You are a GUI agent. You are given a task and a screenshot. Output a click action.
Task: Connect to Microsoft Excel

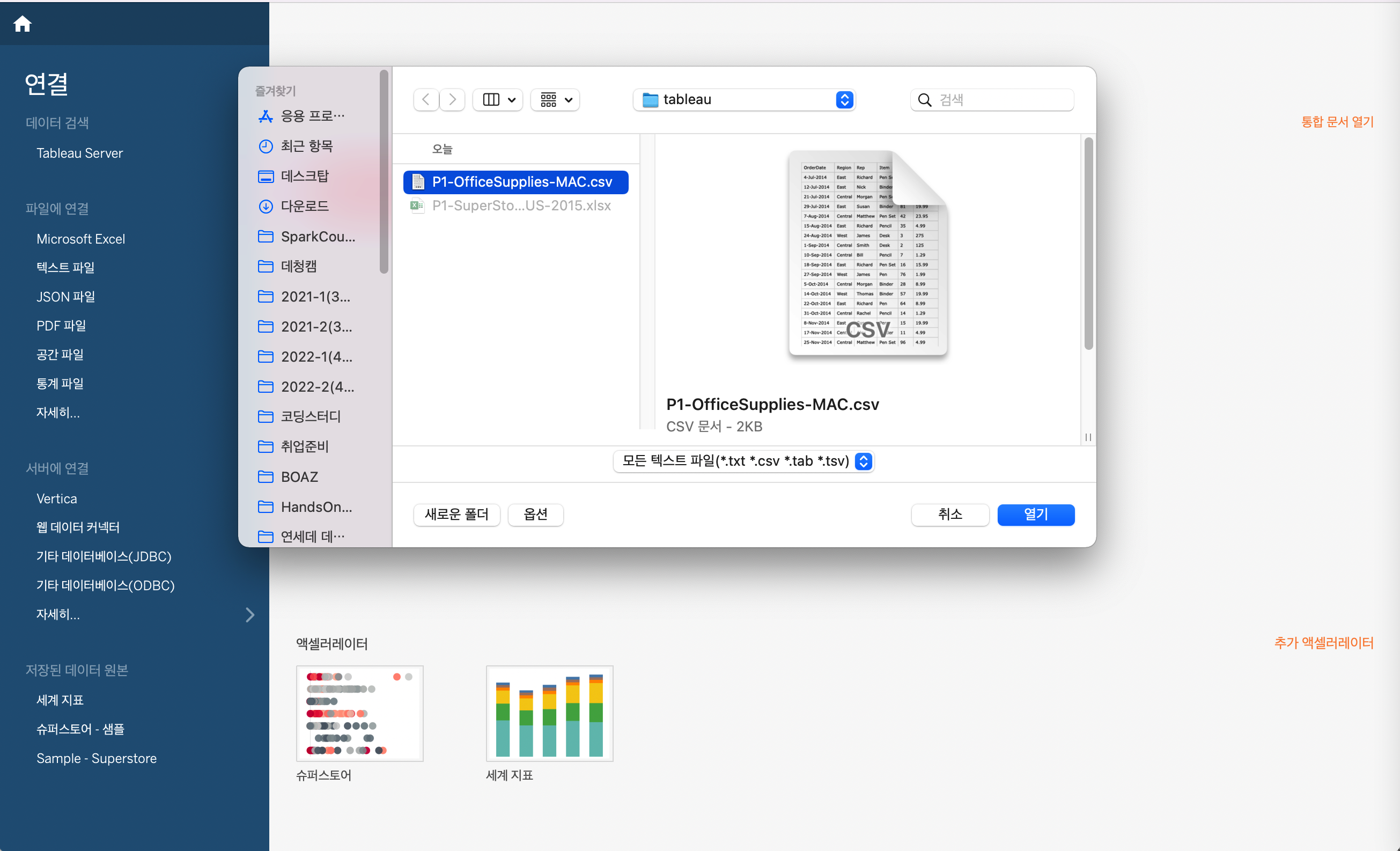pyautogui.click(x=80, y=239)
